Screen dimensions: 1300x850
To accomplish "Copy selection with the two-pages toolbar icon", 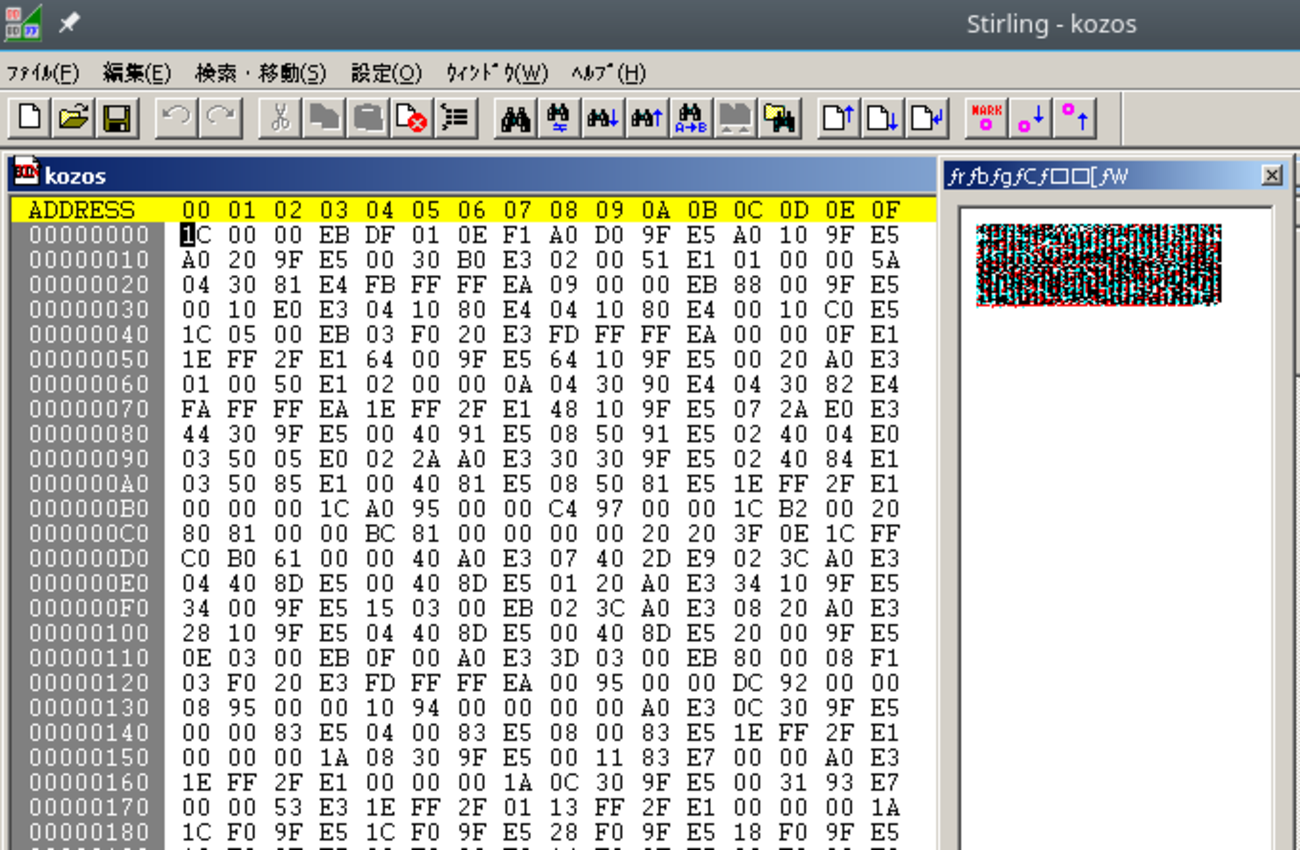I will coord(324,118).
